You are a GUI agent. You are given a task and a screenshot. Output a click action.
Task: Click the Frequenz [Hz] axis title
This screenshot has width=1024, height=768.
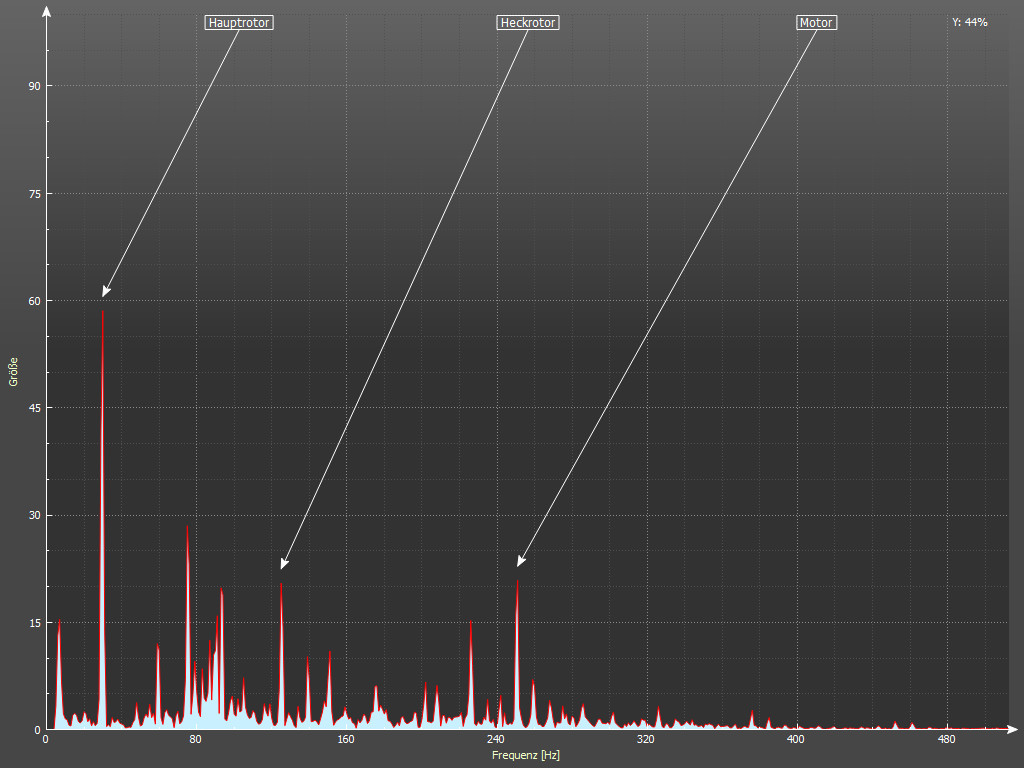(526, 755)
